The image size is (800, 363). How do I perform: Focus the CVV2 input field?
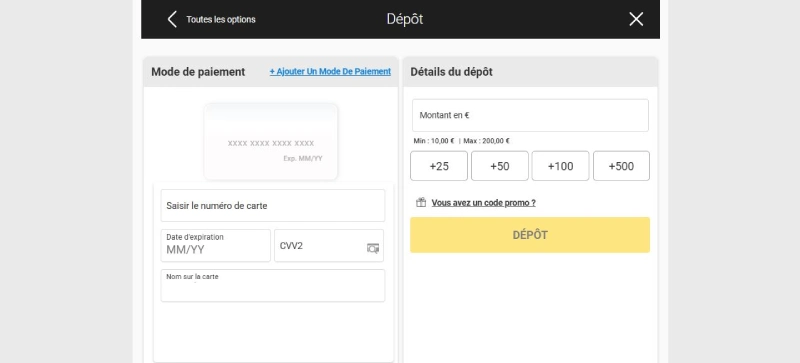pyautogui.click(x=329, y=246)
